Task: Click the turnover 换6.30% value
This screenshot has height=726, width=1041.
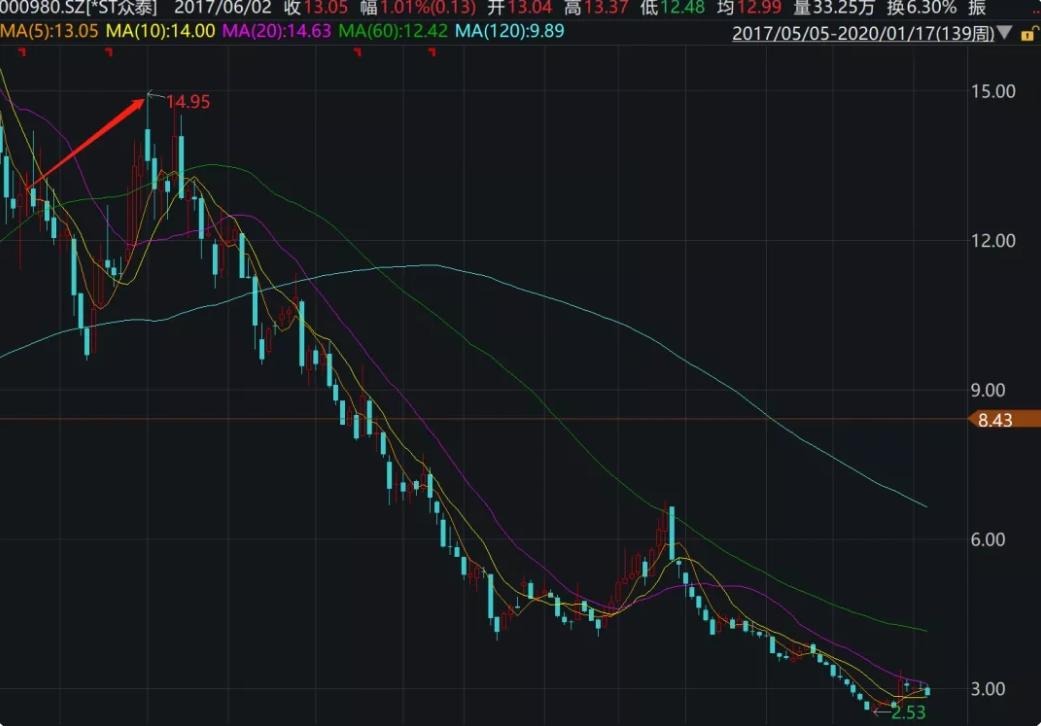Action: point(921,8)
